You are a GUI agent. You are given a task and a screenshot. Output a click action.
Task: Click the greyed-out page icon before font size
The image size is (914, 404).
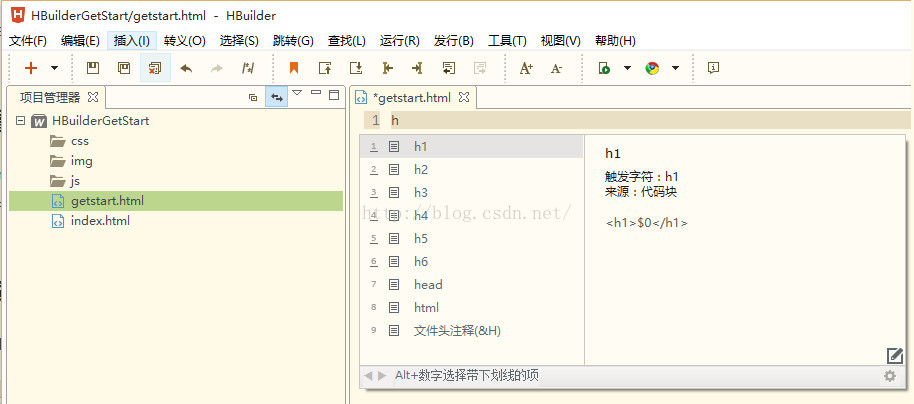480,68
